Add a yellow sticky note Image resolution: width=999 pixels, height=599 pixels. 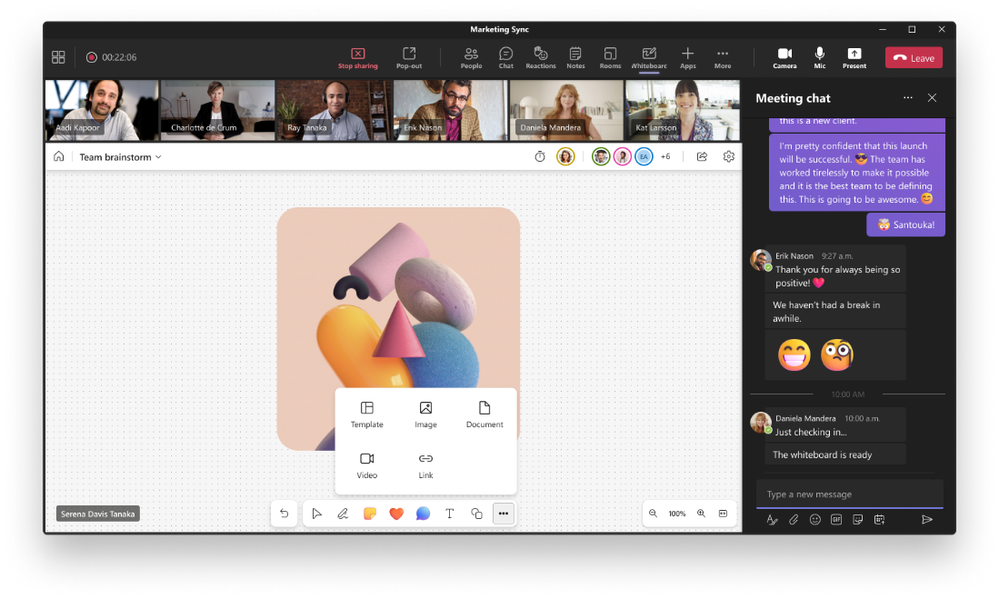370,514
